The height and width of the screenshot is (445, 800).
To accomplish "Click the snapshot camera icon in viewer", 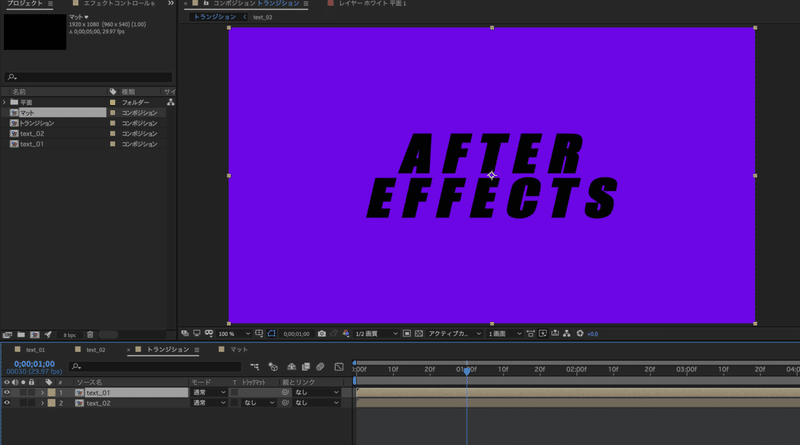I will pos(321,334).
